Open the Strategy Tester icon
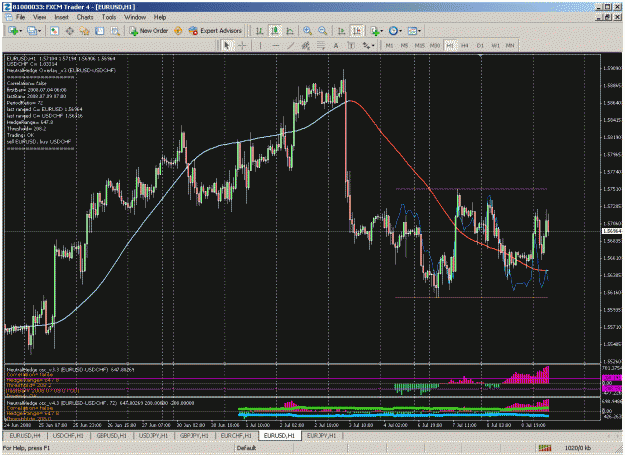625x455 pixels. 115,31
